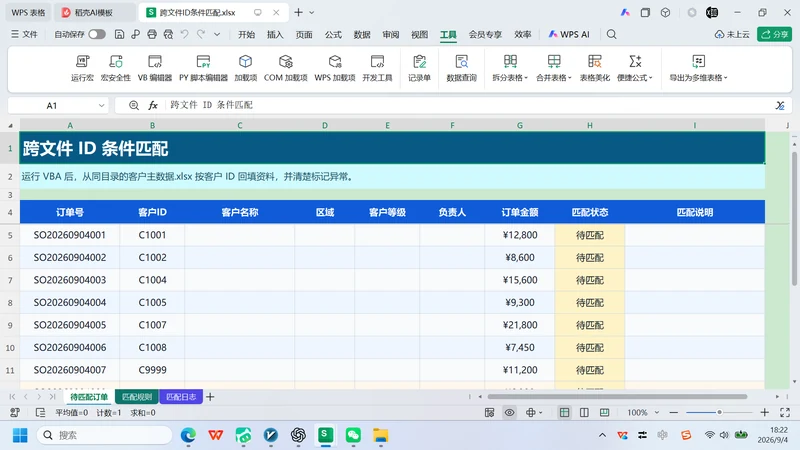Open the 稻壳AI模板 tab
This screenshot has height=450, width=800.
coord(93,12)
